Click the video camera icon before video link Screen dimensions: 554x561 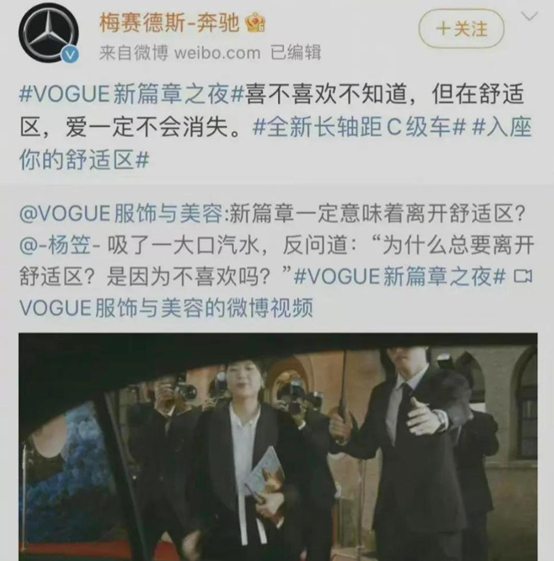click(523, 277)
